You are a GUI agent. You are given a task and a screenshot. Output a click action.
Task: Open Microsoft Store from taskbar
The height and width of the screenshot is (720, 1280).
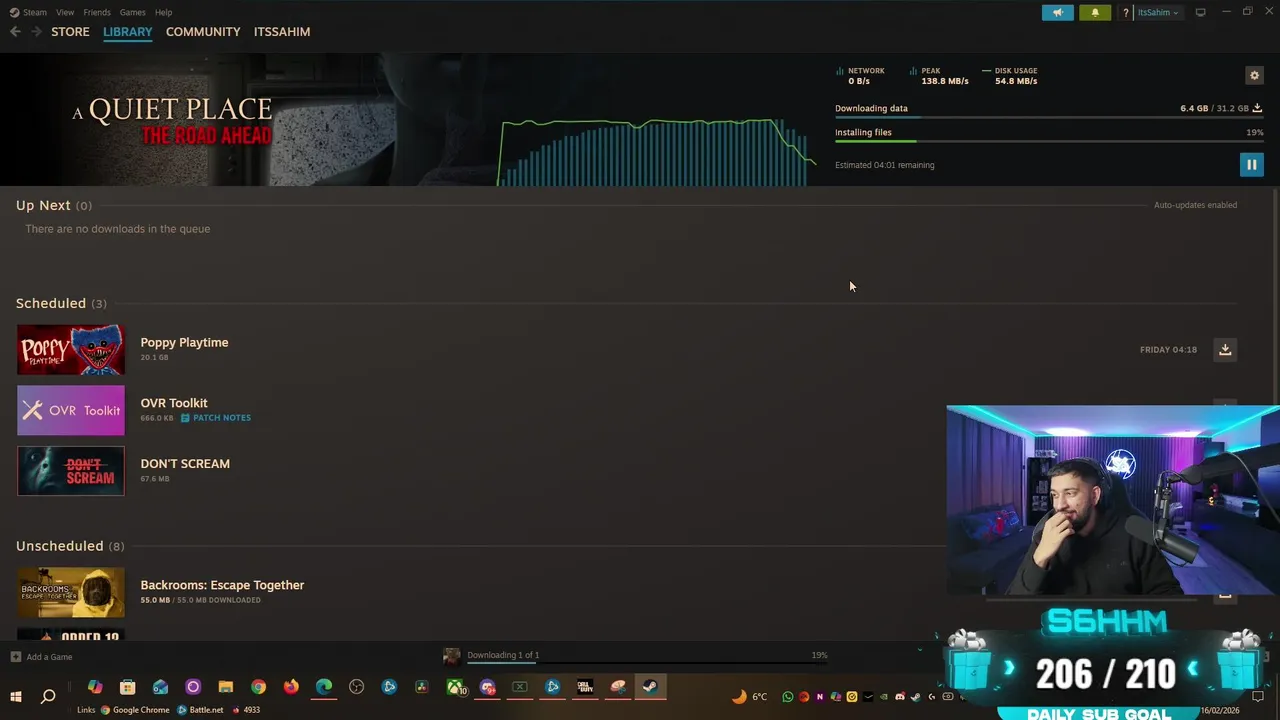pyautogui.click(x=127, y=687)
